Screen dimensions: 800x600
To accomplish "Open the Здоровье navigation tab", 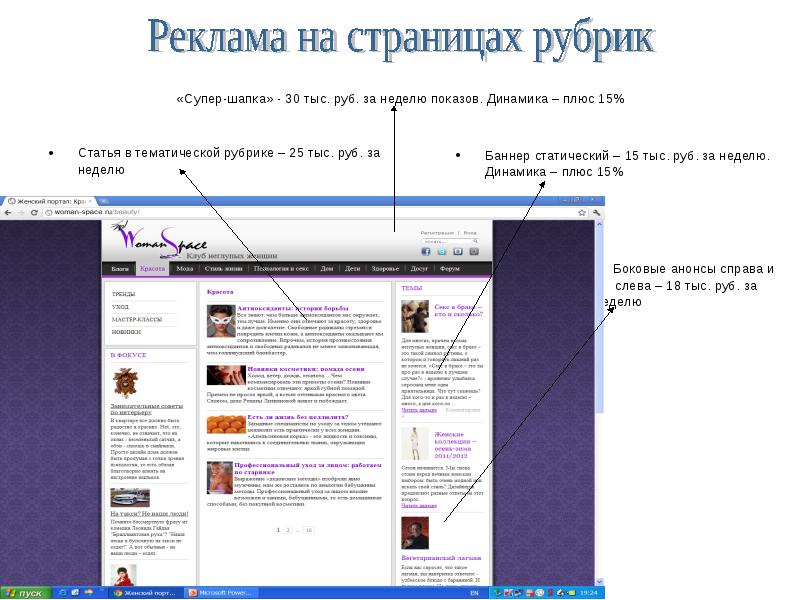I will pyautogui.click(x=385, y=269).
